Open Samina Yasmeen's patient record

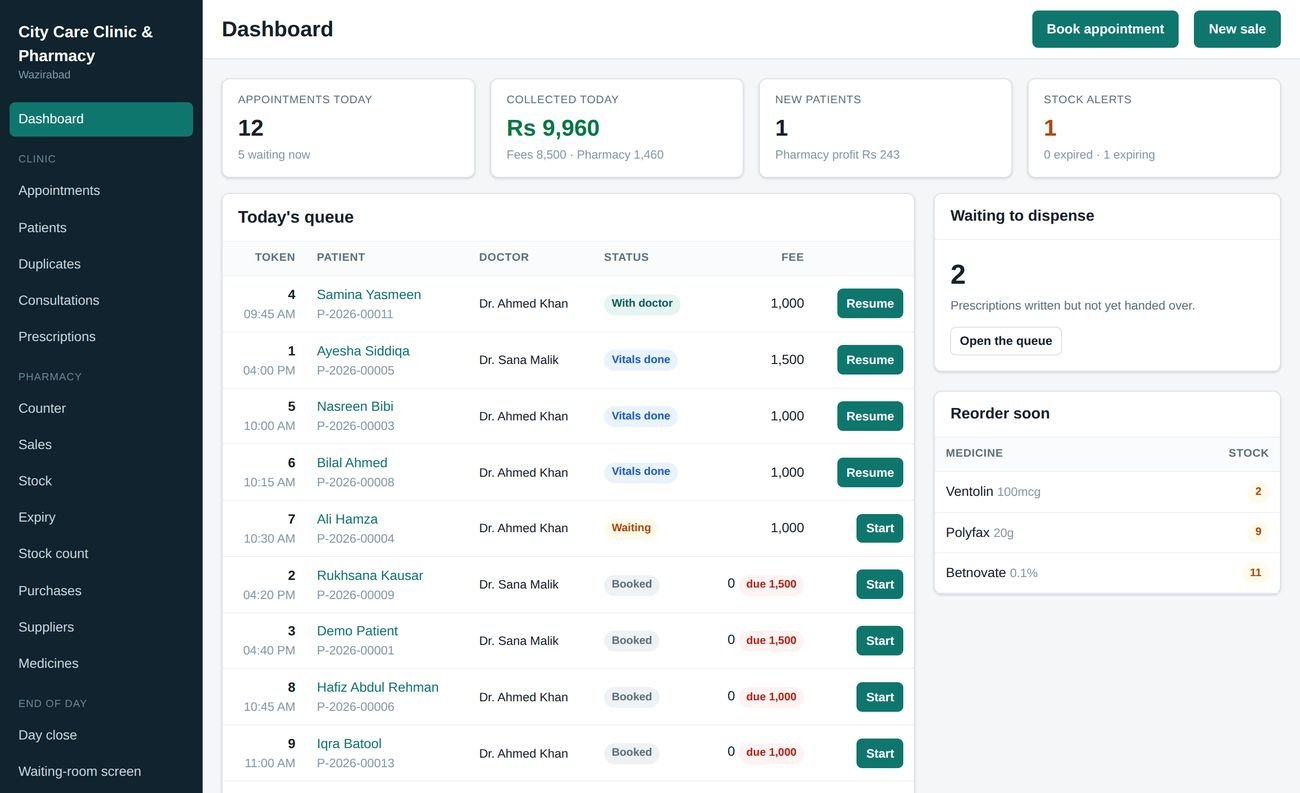[369, 295]
